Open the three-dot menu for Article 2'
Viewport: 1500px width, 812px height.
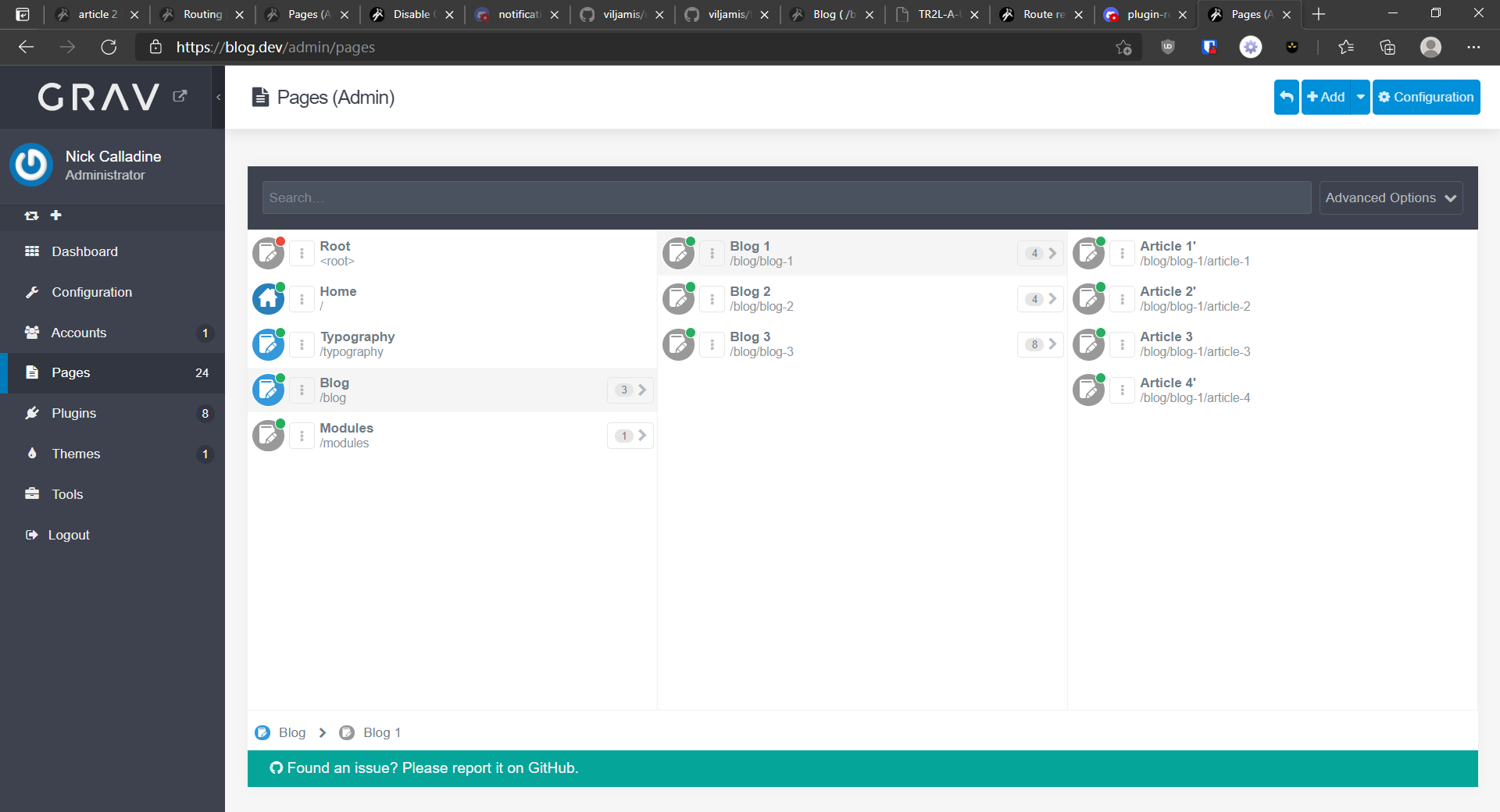(1122, 299)
